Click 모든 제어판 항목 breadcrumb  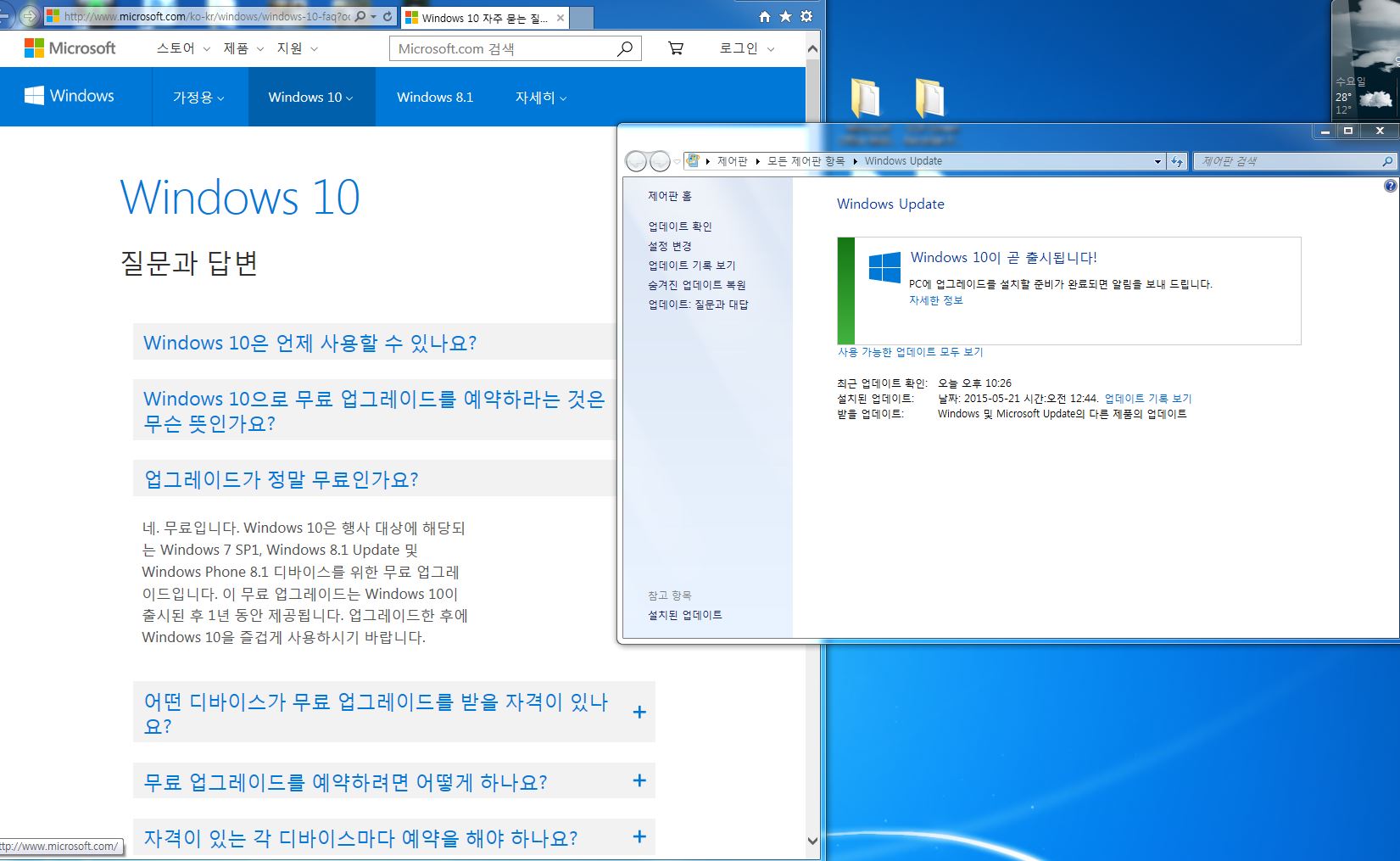point(806,161)
